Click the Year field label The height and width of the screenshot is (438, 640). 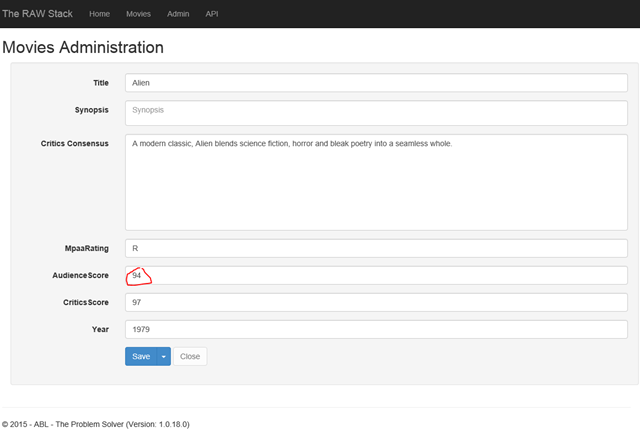click(100, 327)
